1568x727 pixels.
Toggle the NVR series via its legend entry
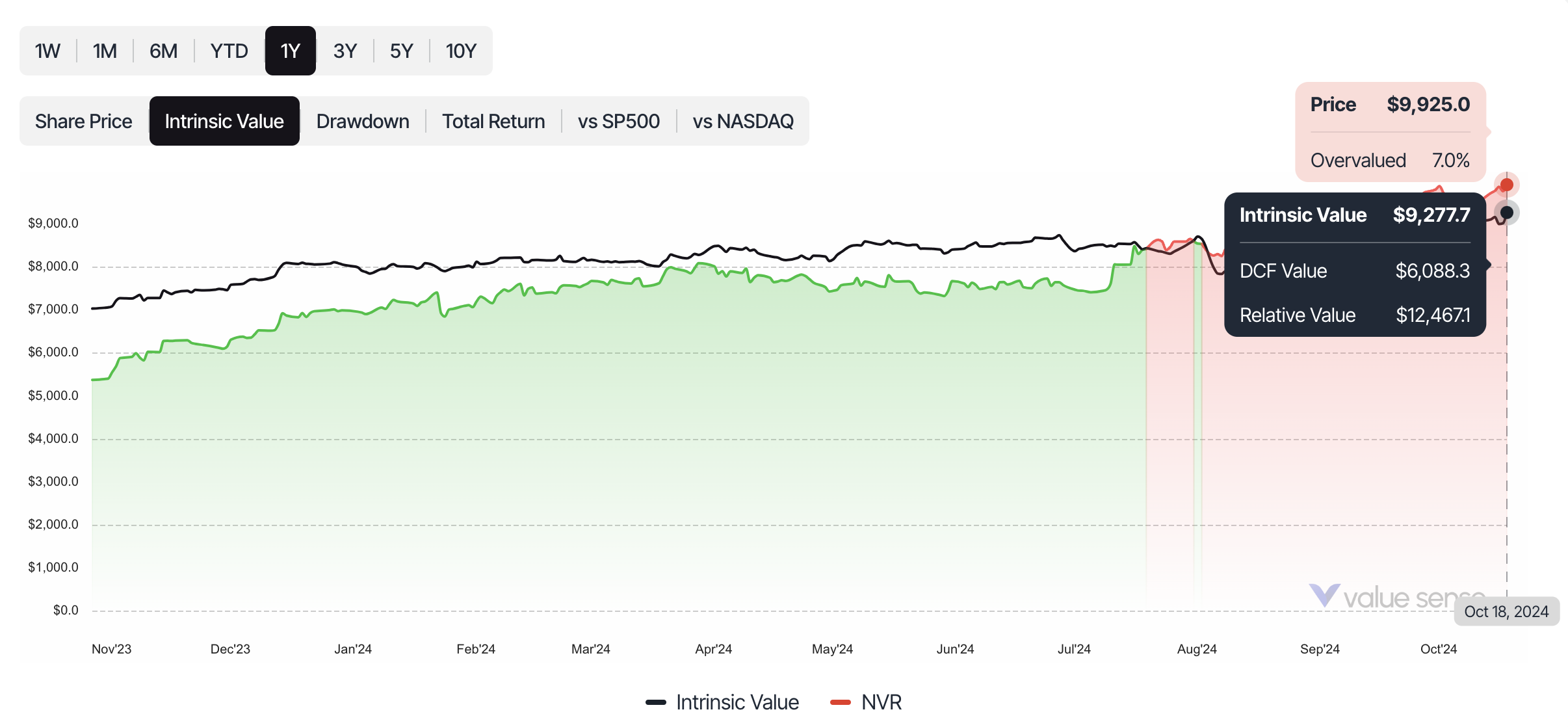pos(882,702)
